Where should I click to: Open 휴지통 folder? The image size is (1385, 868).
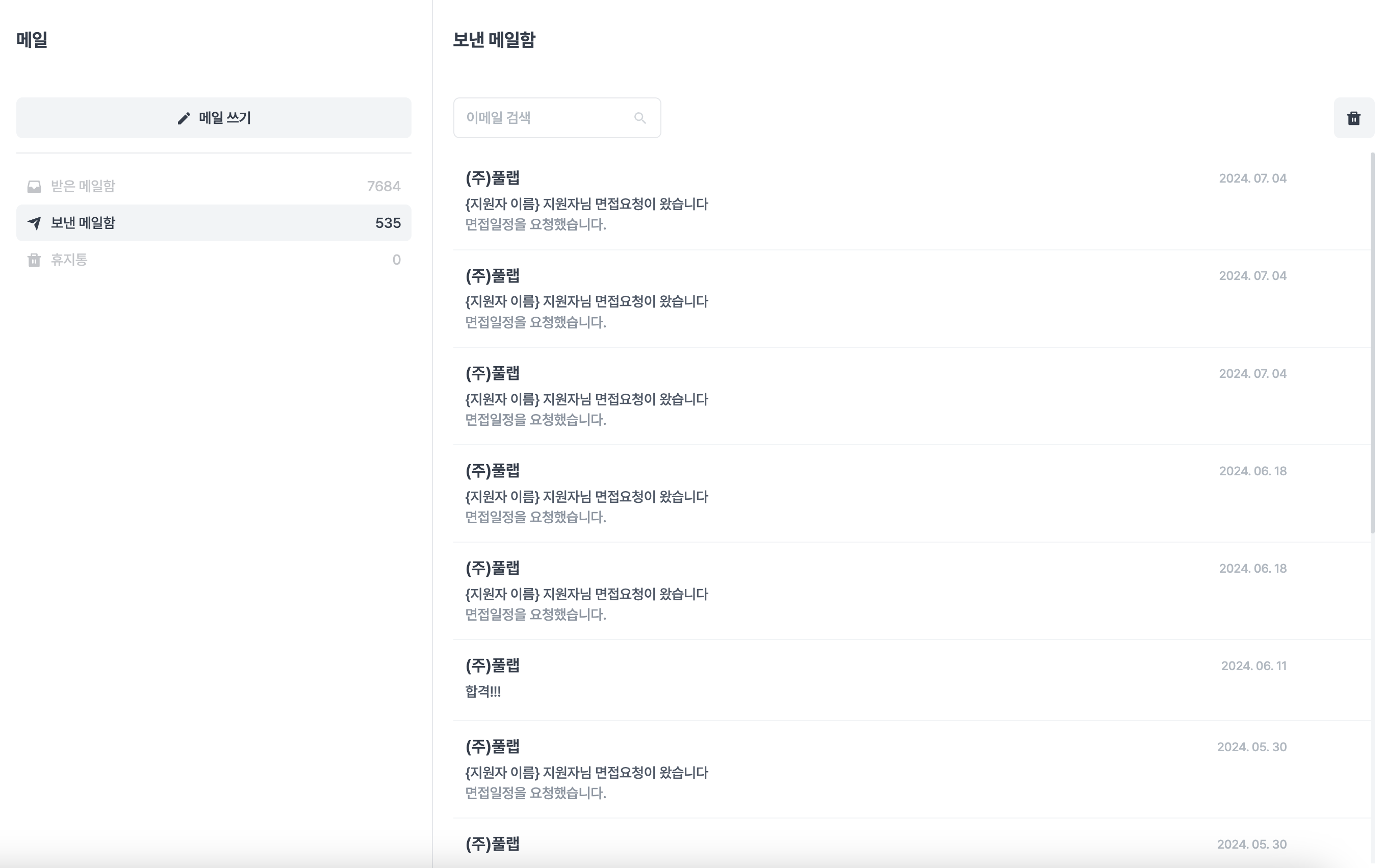[x=214, y=260]
